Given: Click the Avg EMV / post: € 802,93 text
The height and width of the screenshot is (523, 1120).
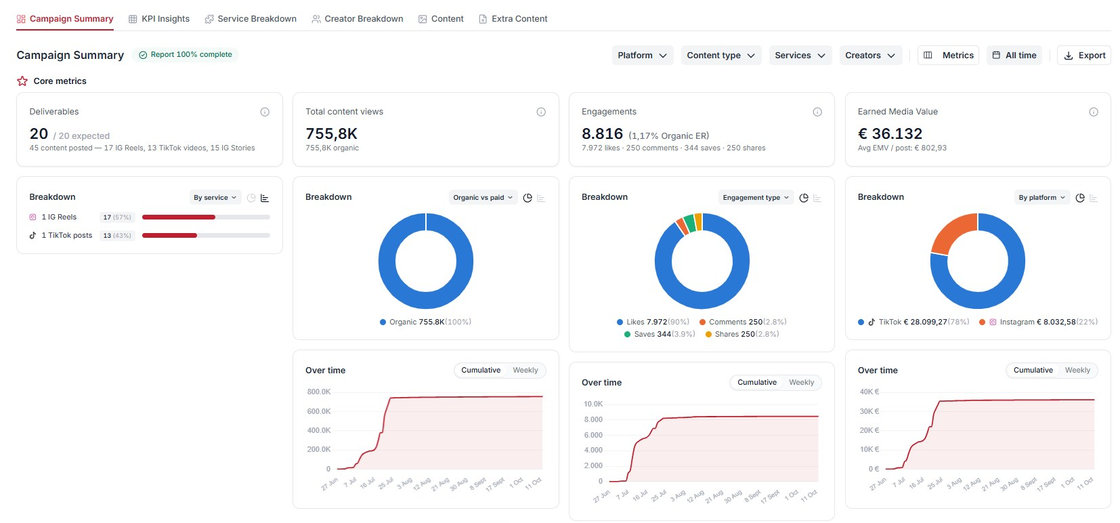Looking at the screenshot, I should click(902, 148).
